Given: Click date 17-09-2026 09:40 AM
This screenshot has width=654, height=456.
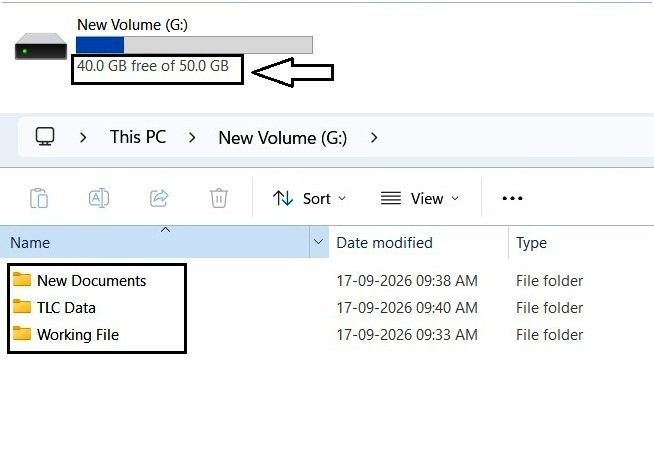Looking at the screenshot, I should pos(407,308).
